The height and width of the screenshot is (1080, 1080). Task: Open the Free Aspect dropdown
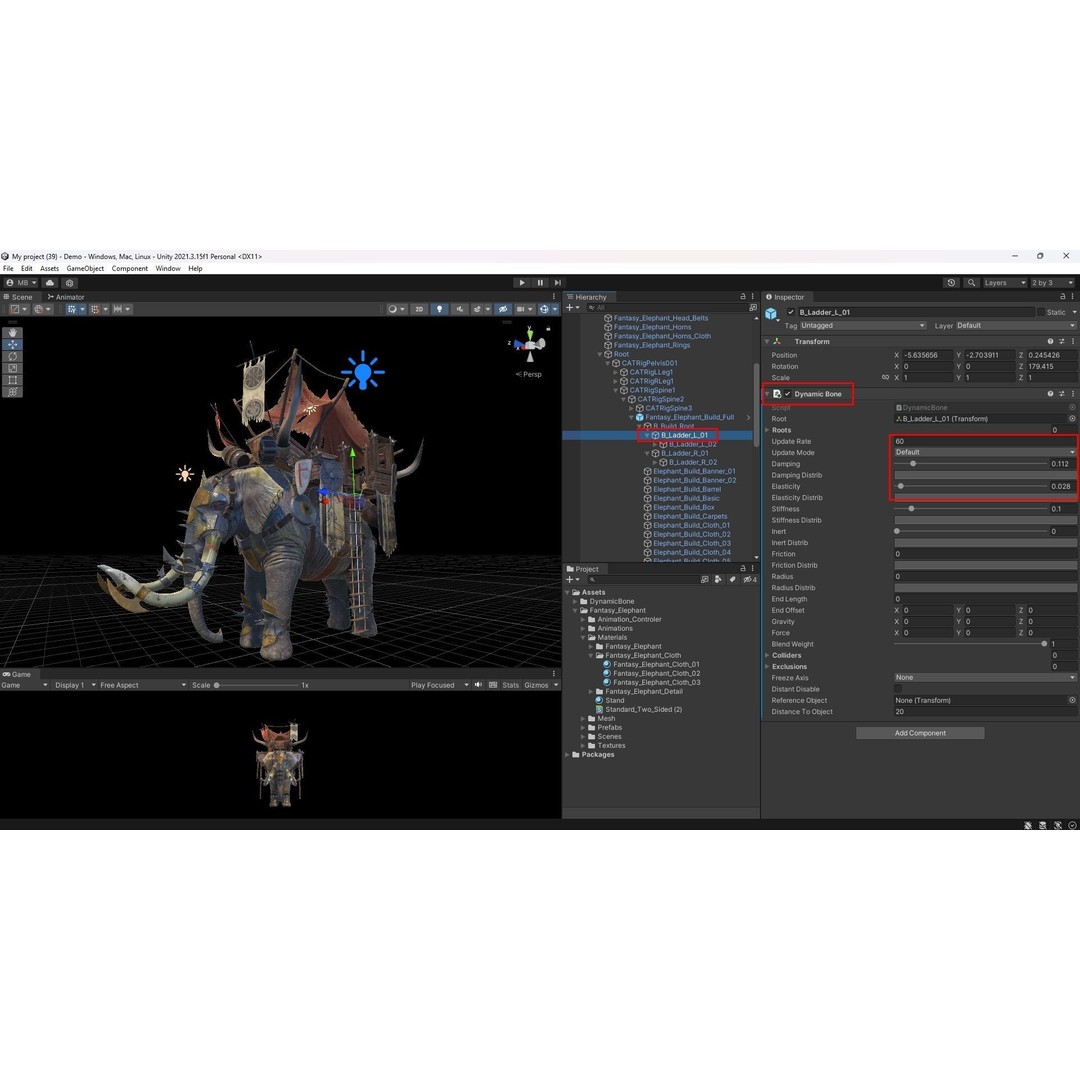point(143,685)
